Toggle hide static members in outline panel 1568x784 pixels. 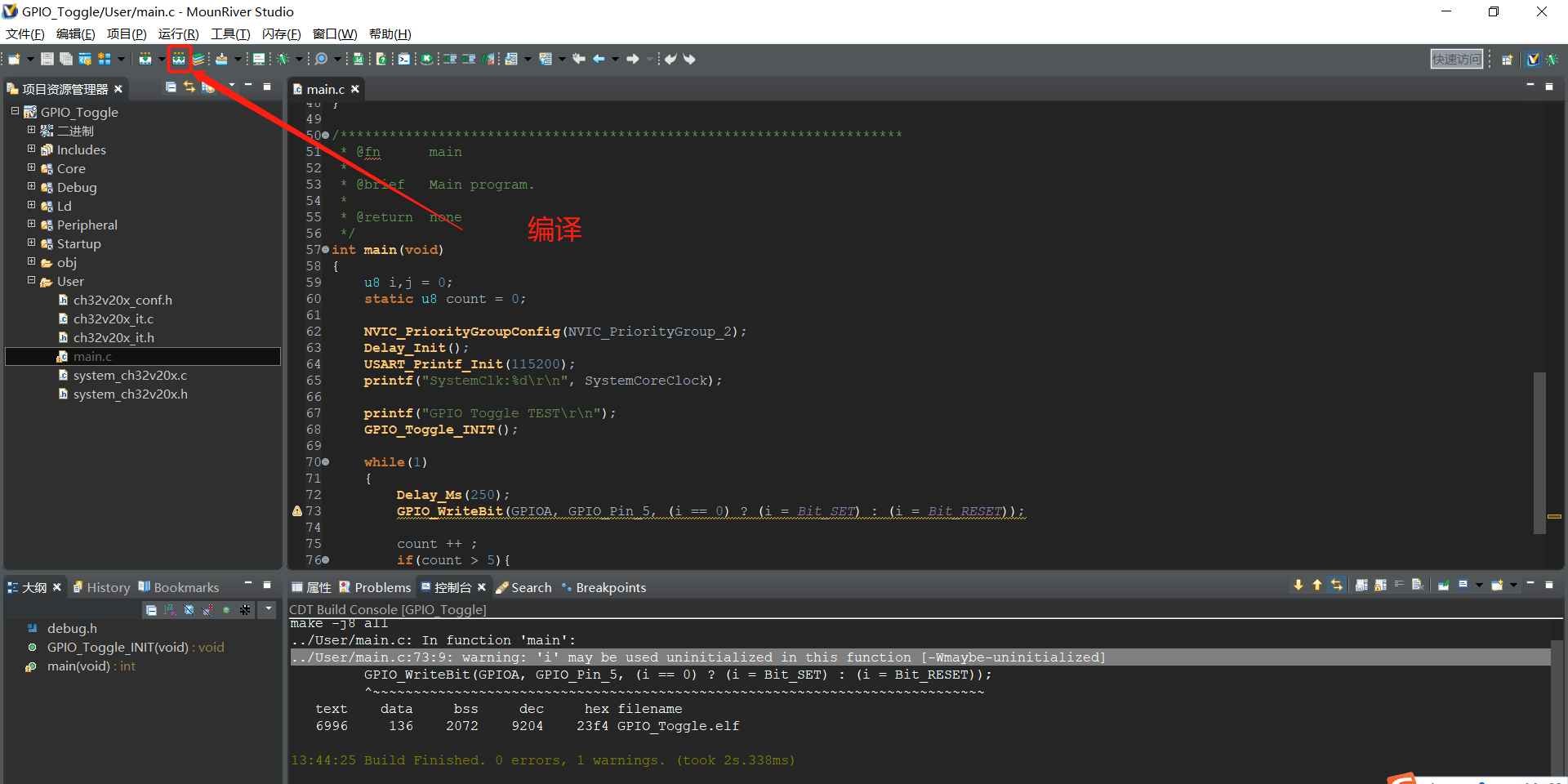click(208, 610)
